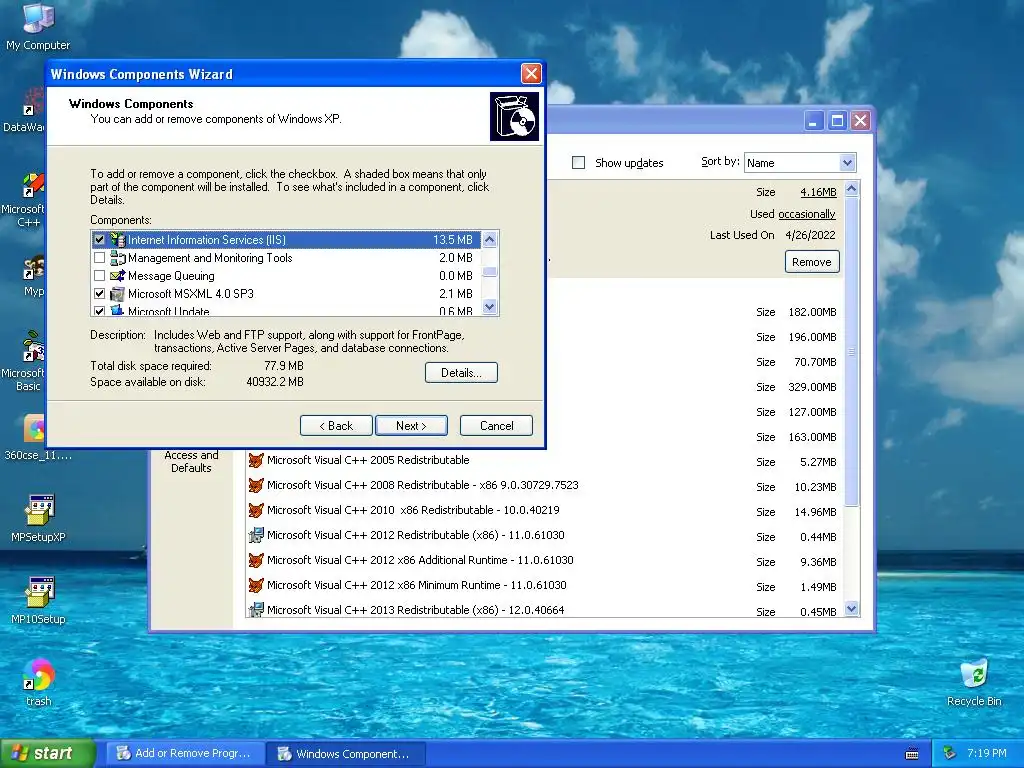1024x768 pixels.
Task: Switch to Add or Remove Programs taskbar button
Action: click(x=186, y=753)
